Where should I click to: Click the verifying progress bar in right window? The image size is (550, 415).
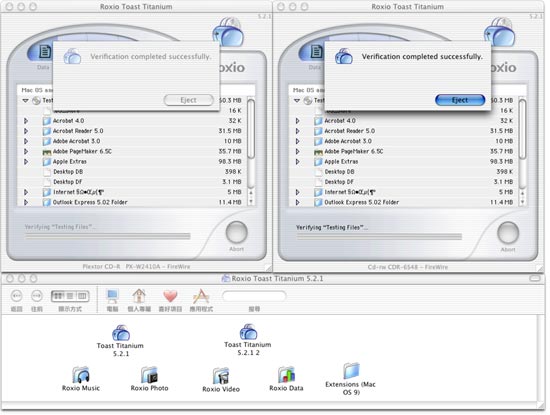[379, 237]
